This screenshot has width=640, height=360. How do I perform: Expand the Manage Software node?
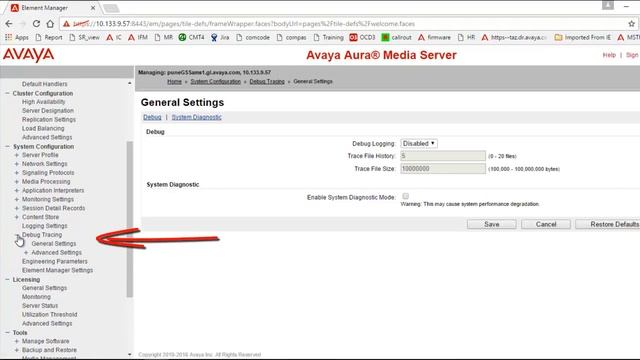(x=17, y=341)
